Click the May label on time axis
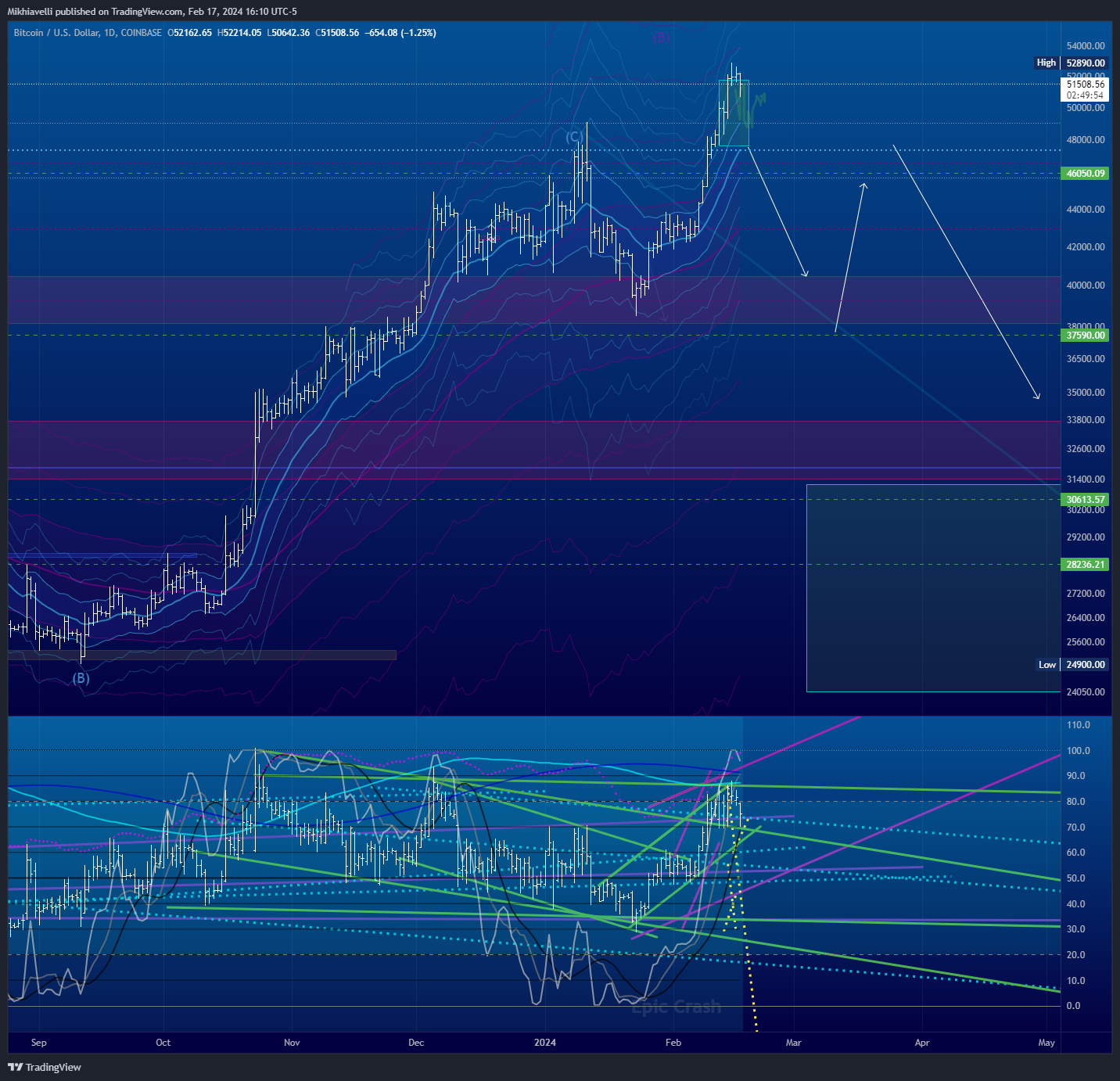The width and height of the screenshot is (1120, 1081). click(1046, 1043)
